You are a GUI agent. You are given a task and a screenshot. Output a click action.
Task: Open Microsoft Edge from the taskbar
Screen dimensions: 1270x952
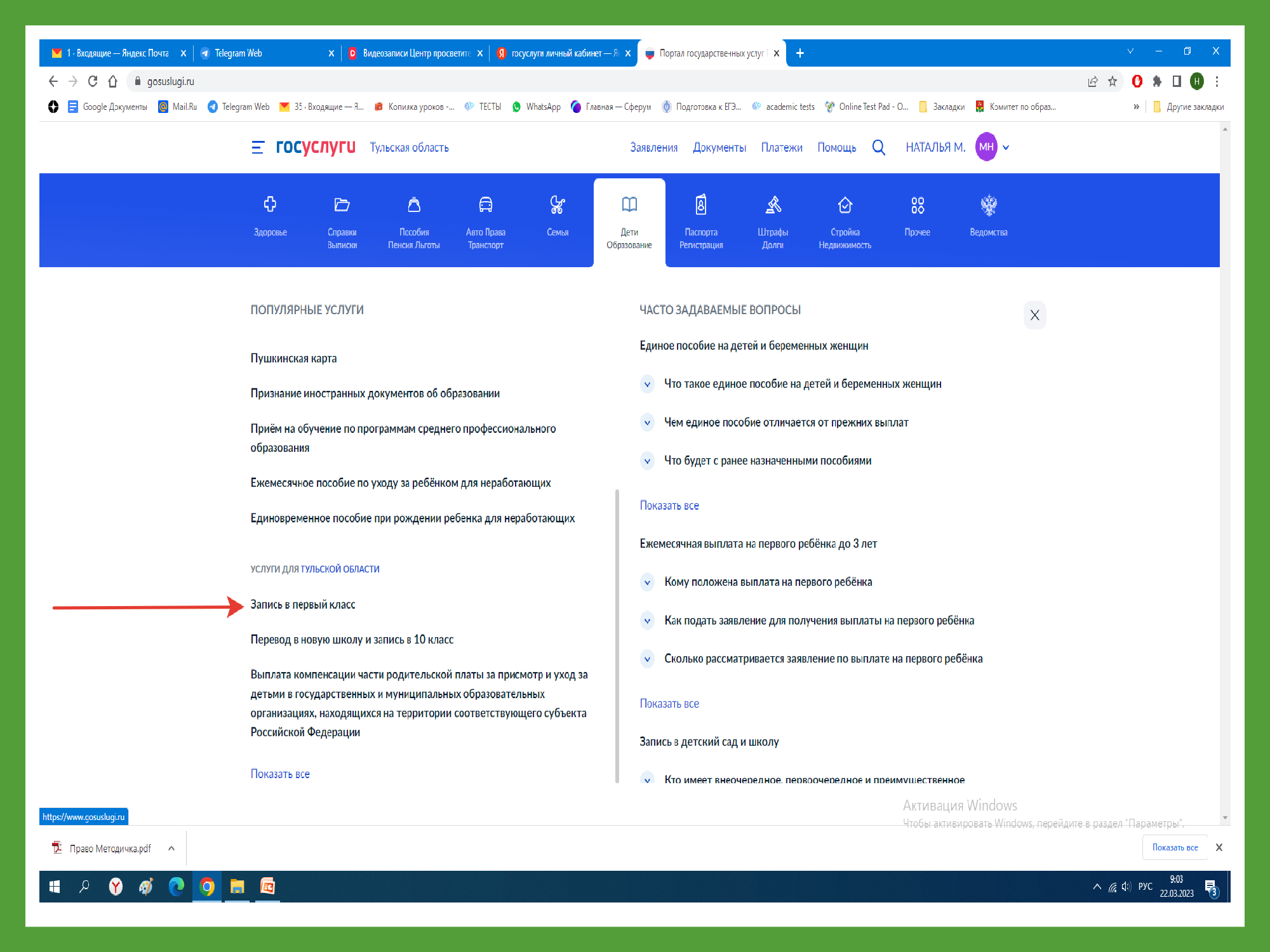(176, 887)
